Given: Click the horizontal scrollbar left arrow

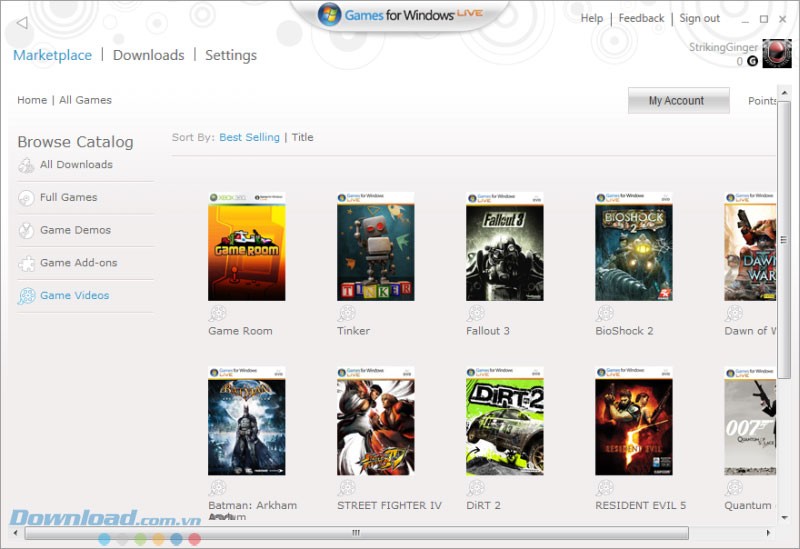Looking at the screenshot, I should pyautogui.click(x=15, y=533).
